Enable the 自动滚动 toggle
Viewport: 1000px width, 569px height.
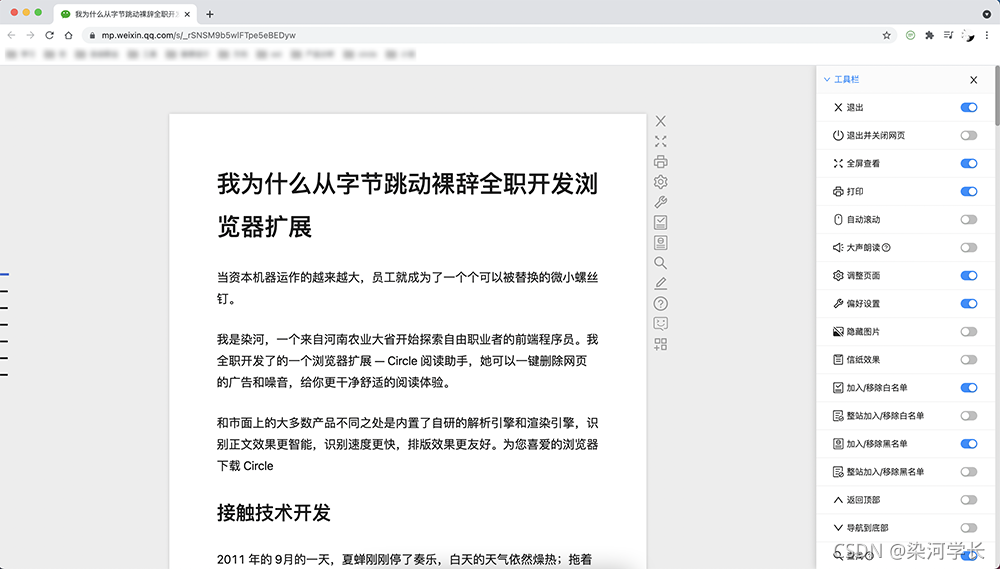click(x=969, y=219)
